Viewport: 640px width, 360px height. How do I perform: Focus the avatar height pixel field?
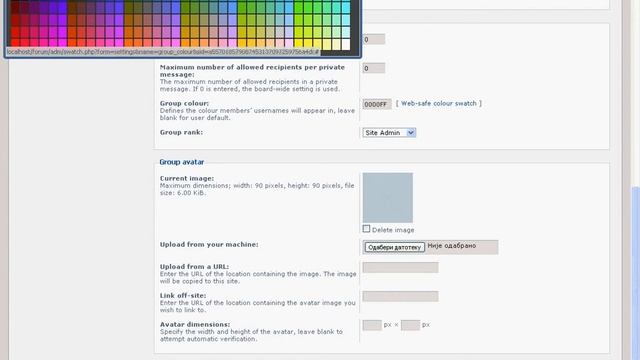click(x=410, y=325)
